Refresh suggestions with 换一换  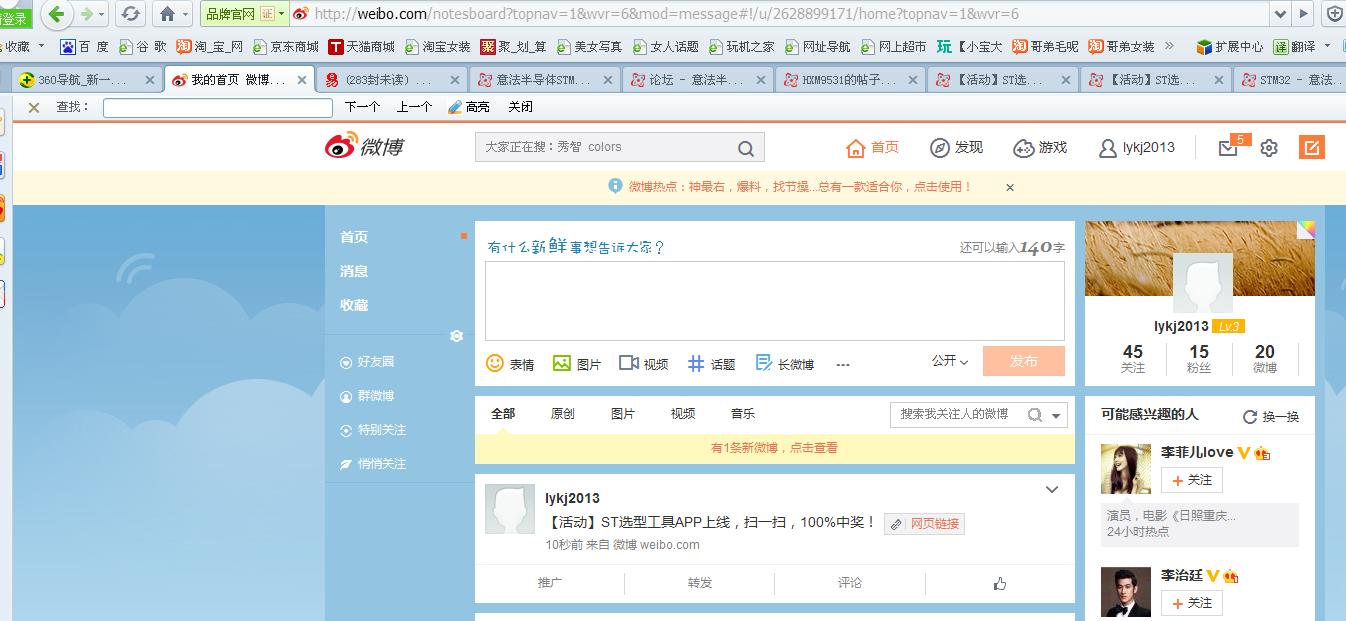point(1271,417)
